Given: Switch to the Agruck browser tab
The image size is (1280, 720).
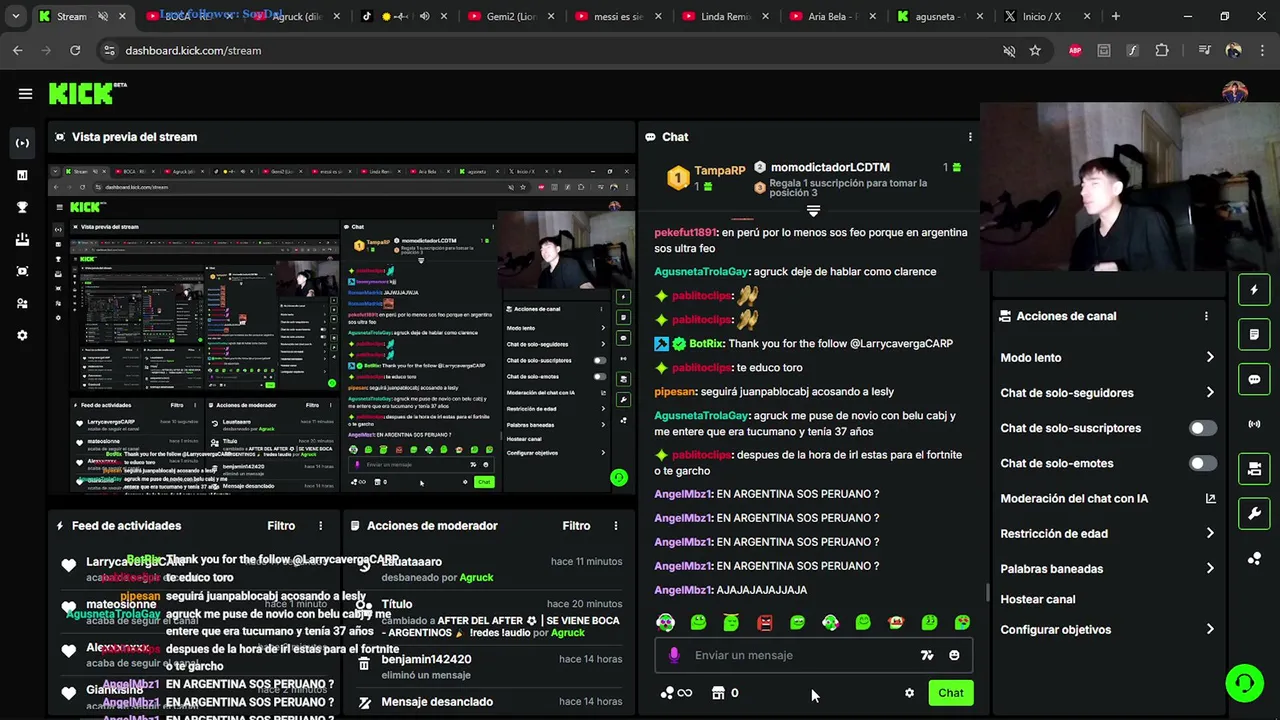Looking at the screenshot, I should pyautogui.click(x=296, y=16).
